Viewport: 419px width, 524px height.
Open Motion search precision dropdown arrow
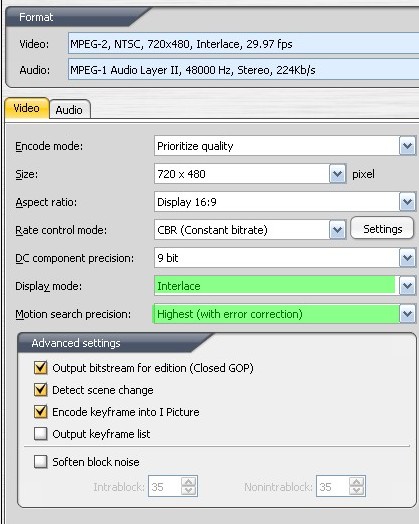(x=407, y=314)
